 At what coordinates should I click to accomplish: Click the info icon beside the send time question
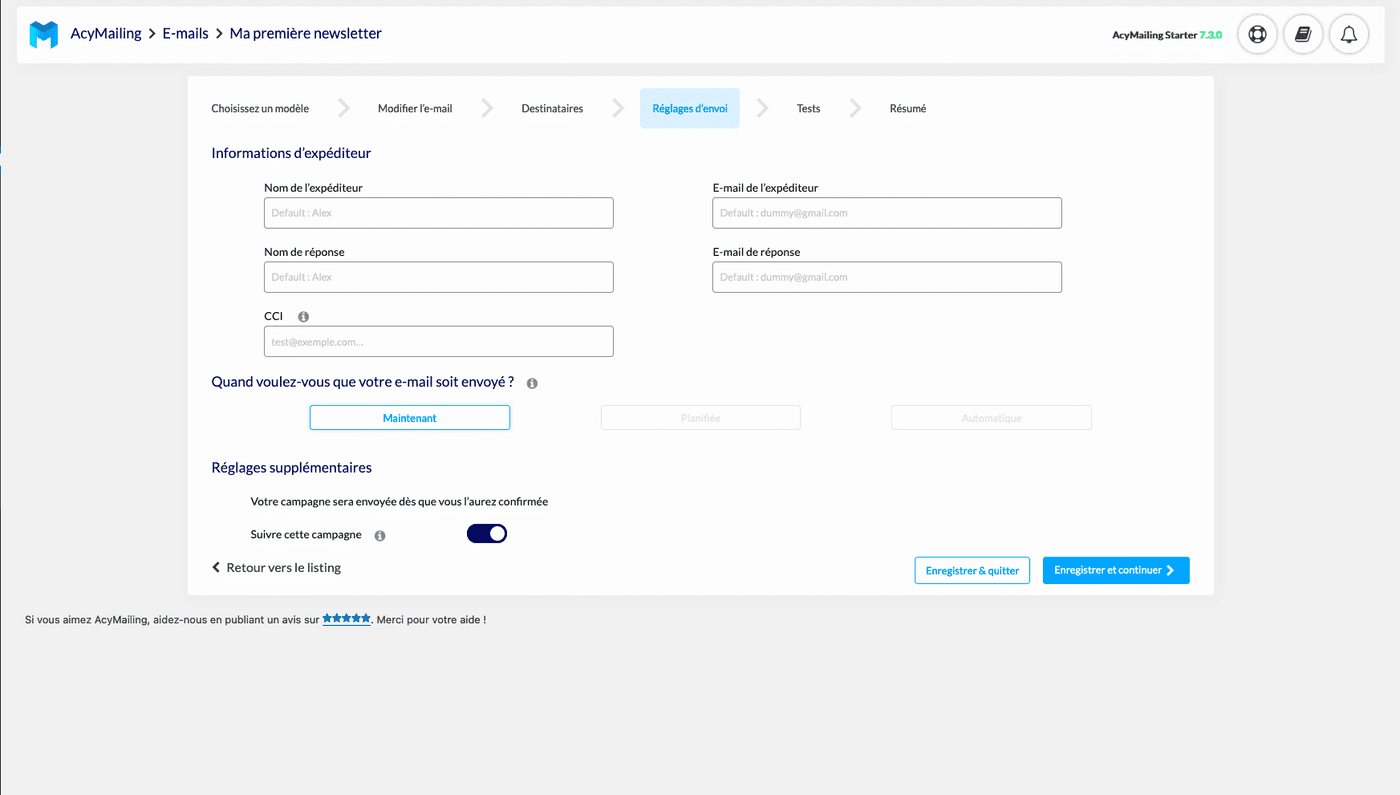click(531, 382)
